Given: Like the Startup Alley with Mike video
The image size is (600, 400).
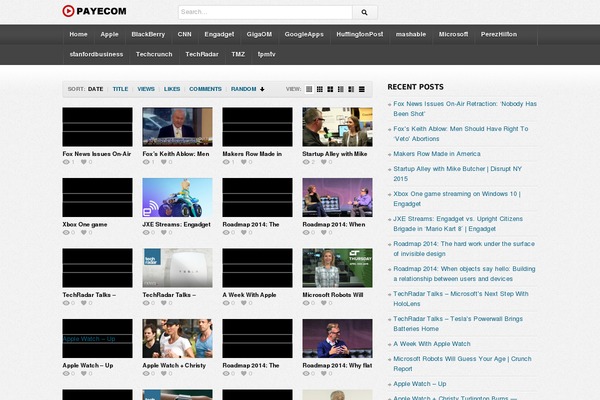Looking at the screenshot, I should coord(323,162).
